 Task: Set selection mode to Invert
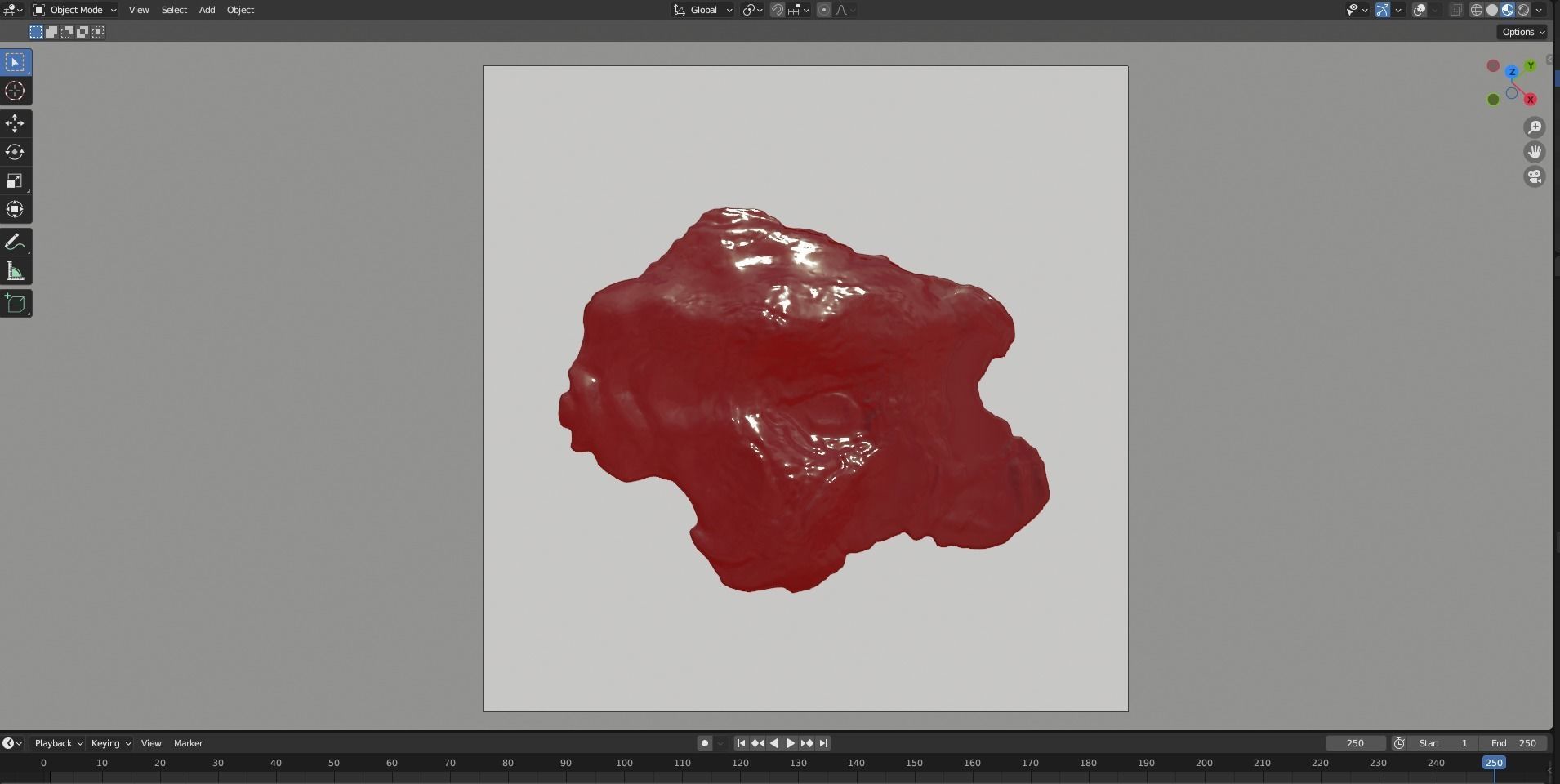tap(82, 32)
